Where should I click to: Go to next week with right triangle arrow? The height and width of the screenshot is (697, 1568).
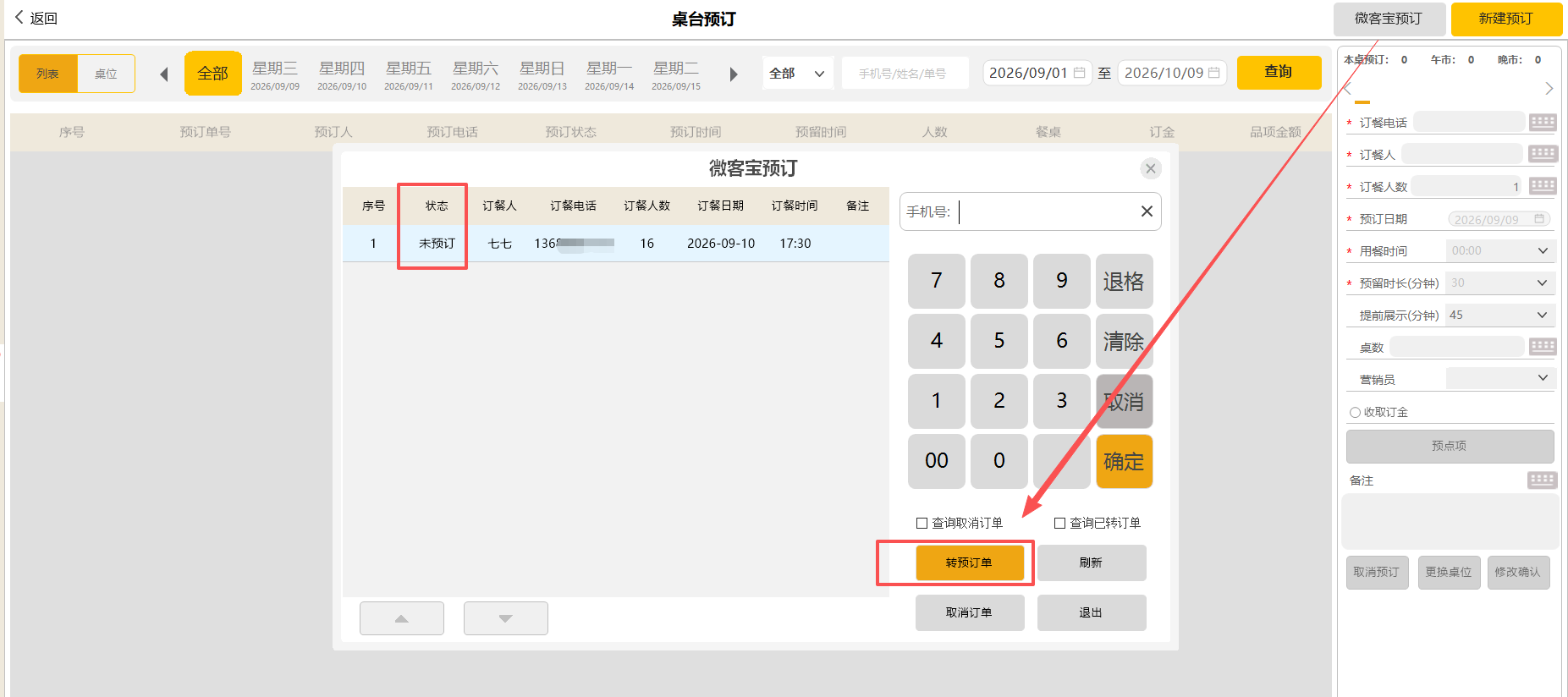[734, 74]
